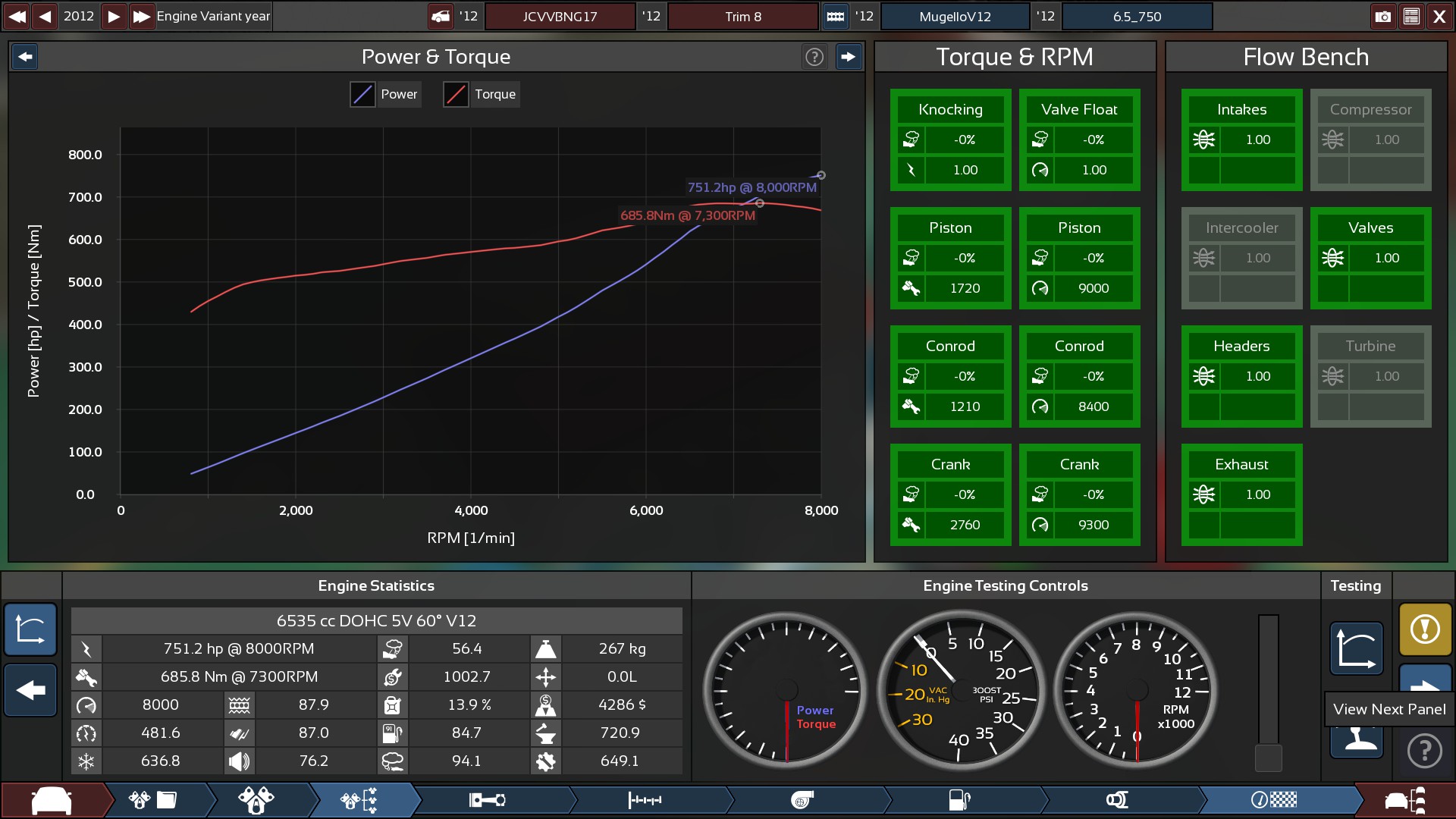
Task: Select the disabled Intercooler tile
Action: (1241, 258)
